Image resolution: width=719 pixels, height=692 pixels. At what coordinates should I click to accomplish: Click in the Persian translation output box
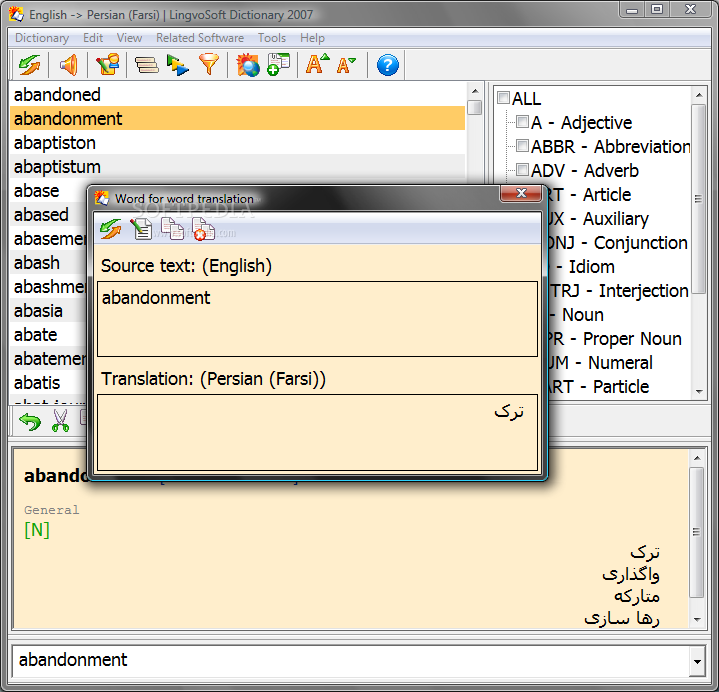[317, 432]
